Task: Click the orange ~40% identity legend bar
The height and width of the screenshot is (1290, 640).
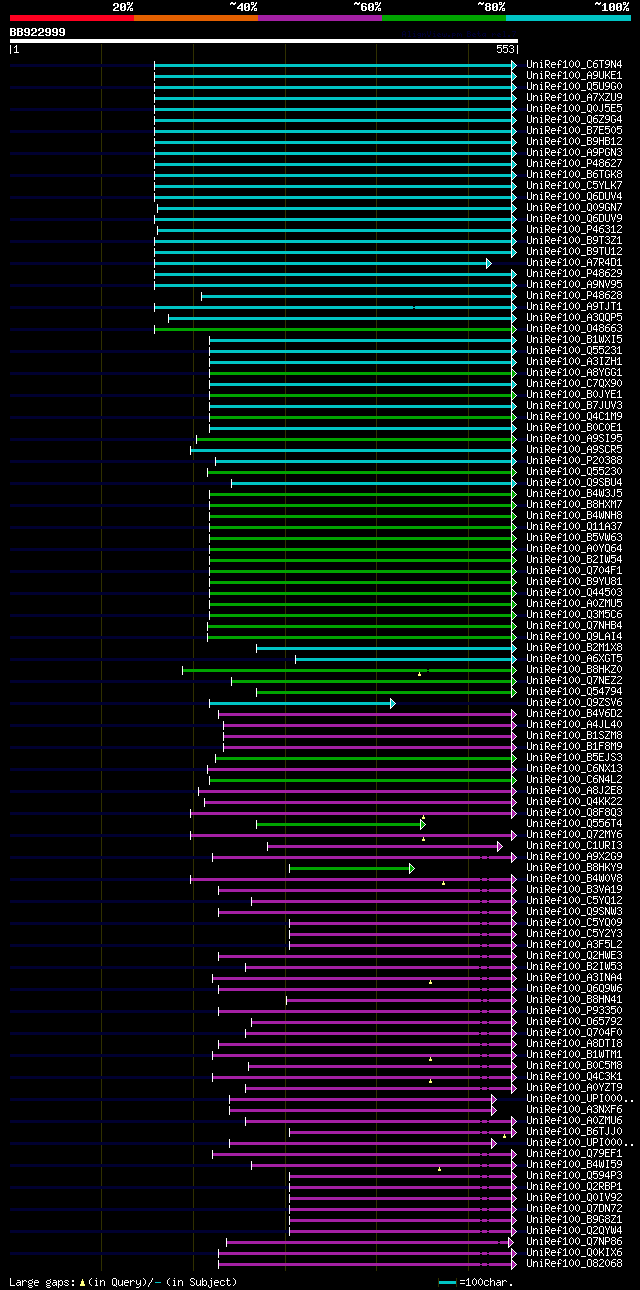Action: point(195,17)
